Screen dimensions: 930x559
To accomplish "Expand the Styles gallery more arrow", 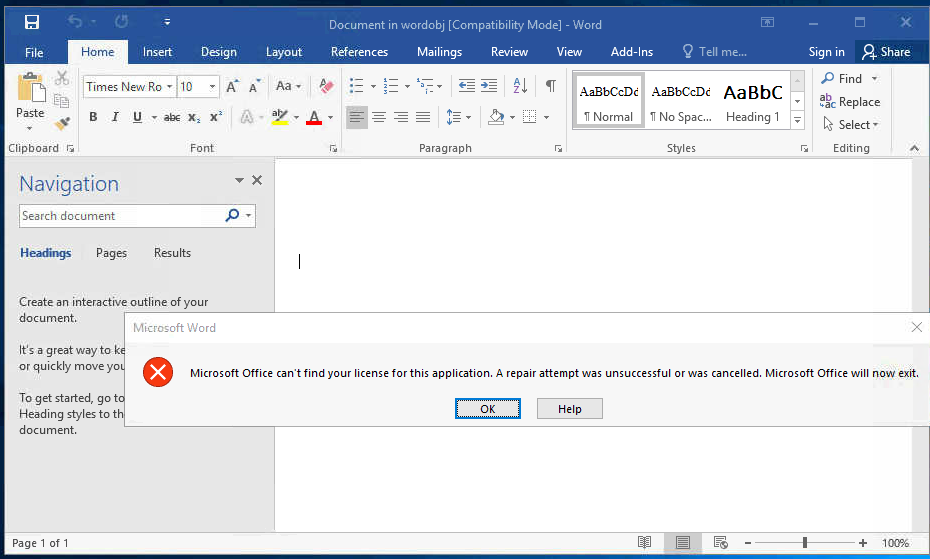I will coord(797,121).
